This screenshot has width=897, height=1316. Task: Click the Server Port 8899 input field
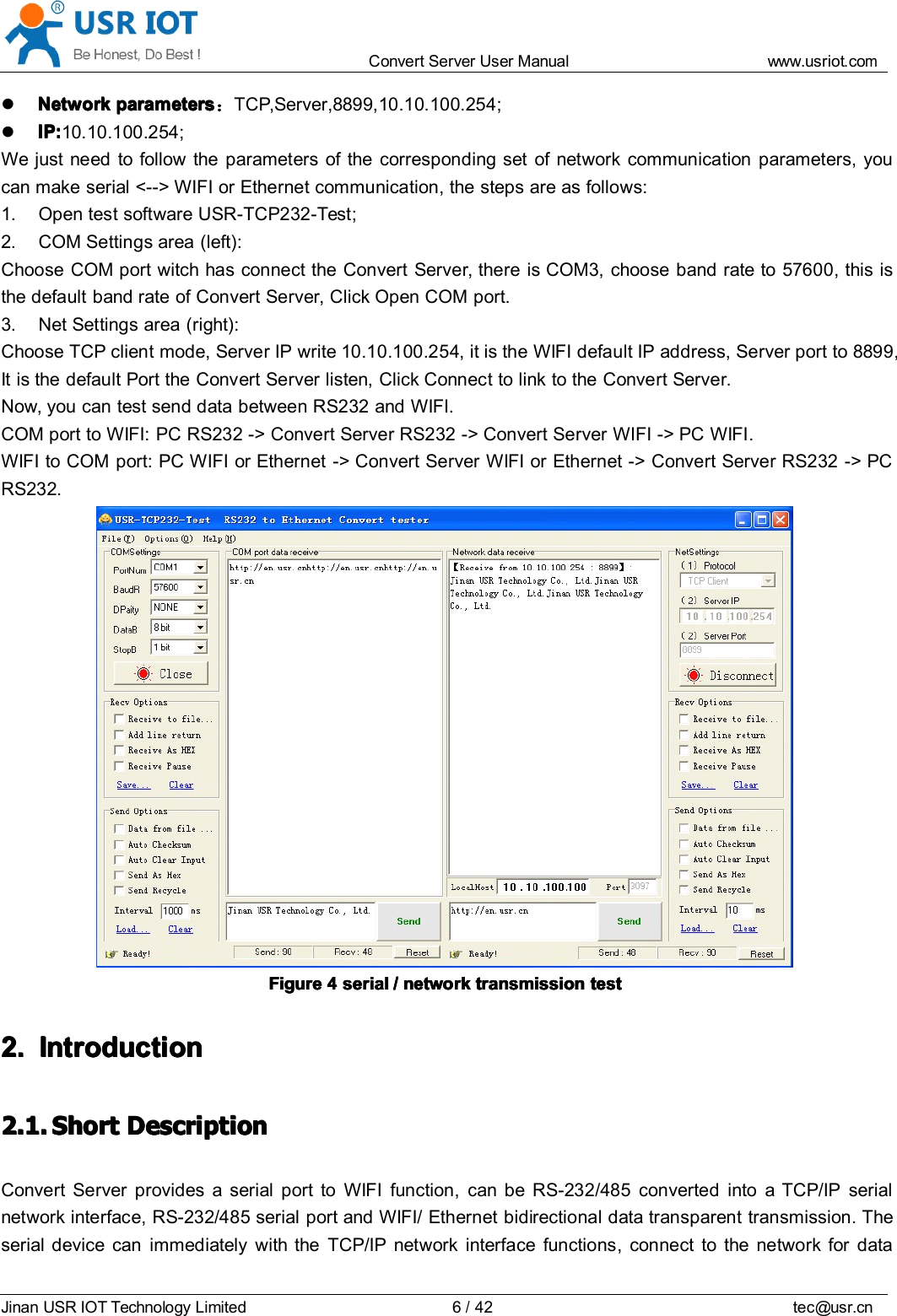click(x=726, y=650)
